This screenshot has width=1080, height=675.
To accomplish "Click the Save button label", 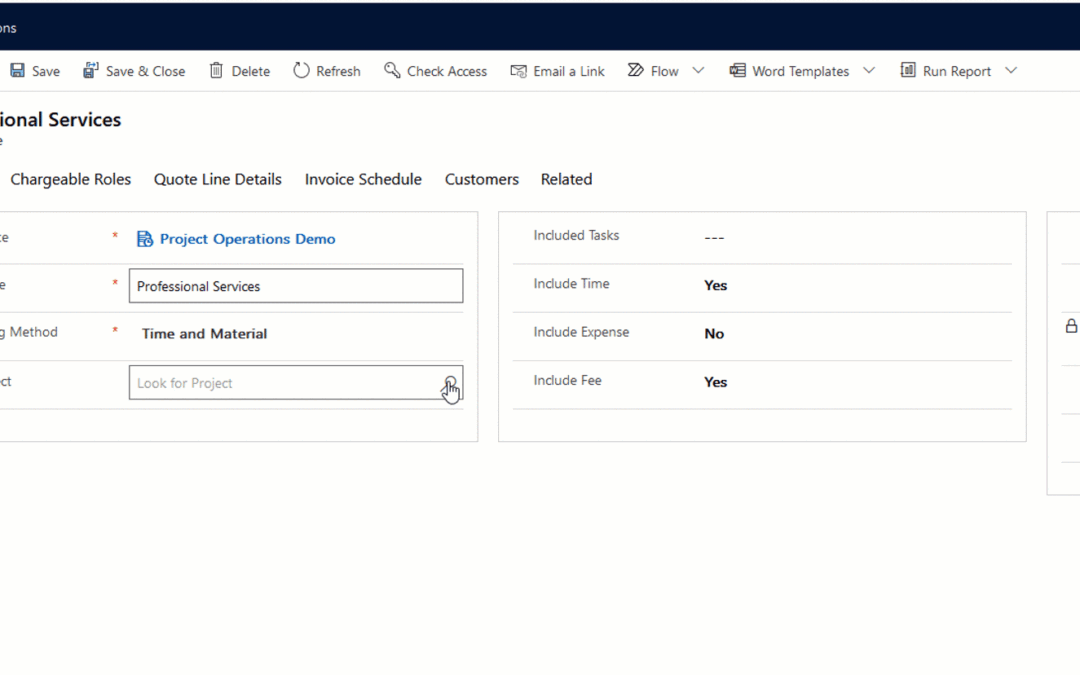I will point(45,71).
